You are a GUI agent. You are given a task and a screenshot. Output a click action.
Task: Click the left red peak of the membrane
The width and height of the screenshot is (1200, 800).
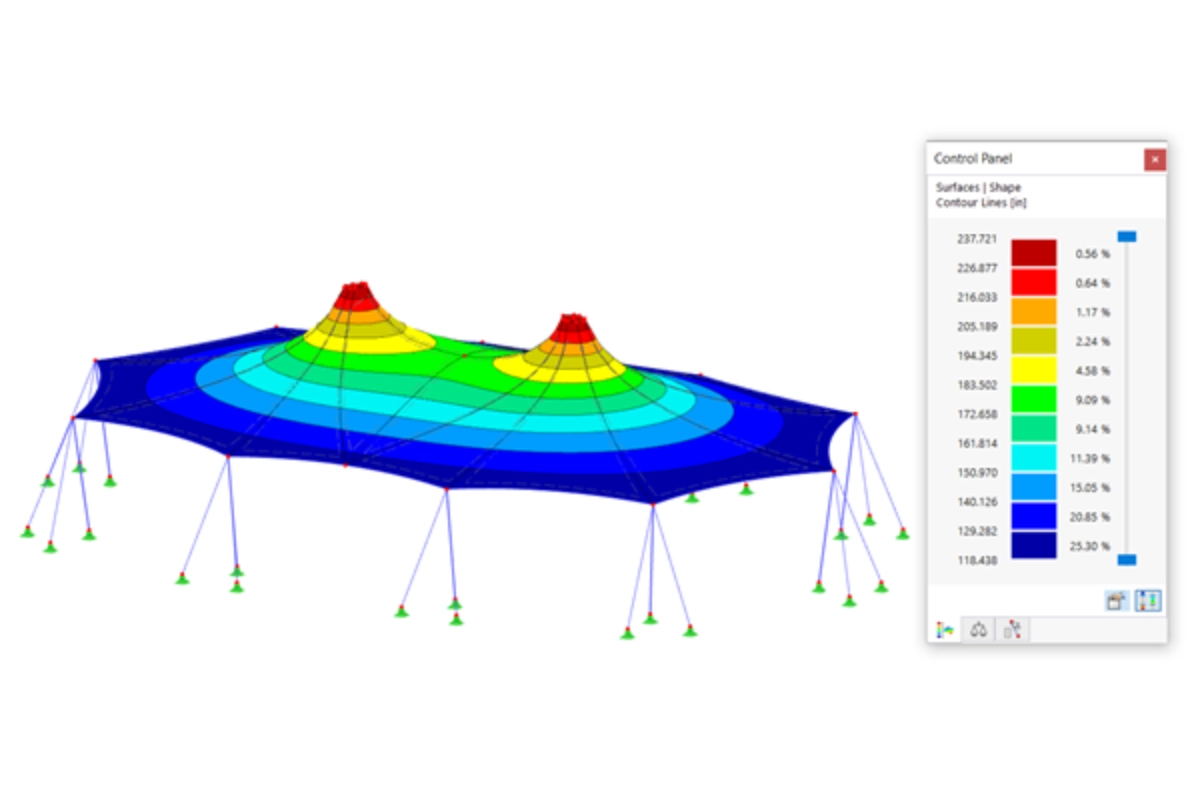(x=353, y=295)
